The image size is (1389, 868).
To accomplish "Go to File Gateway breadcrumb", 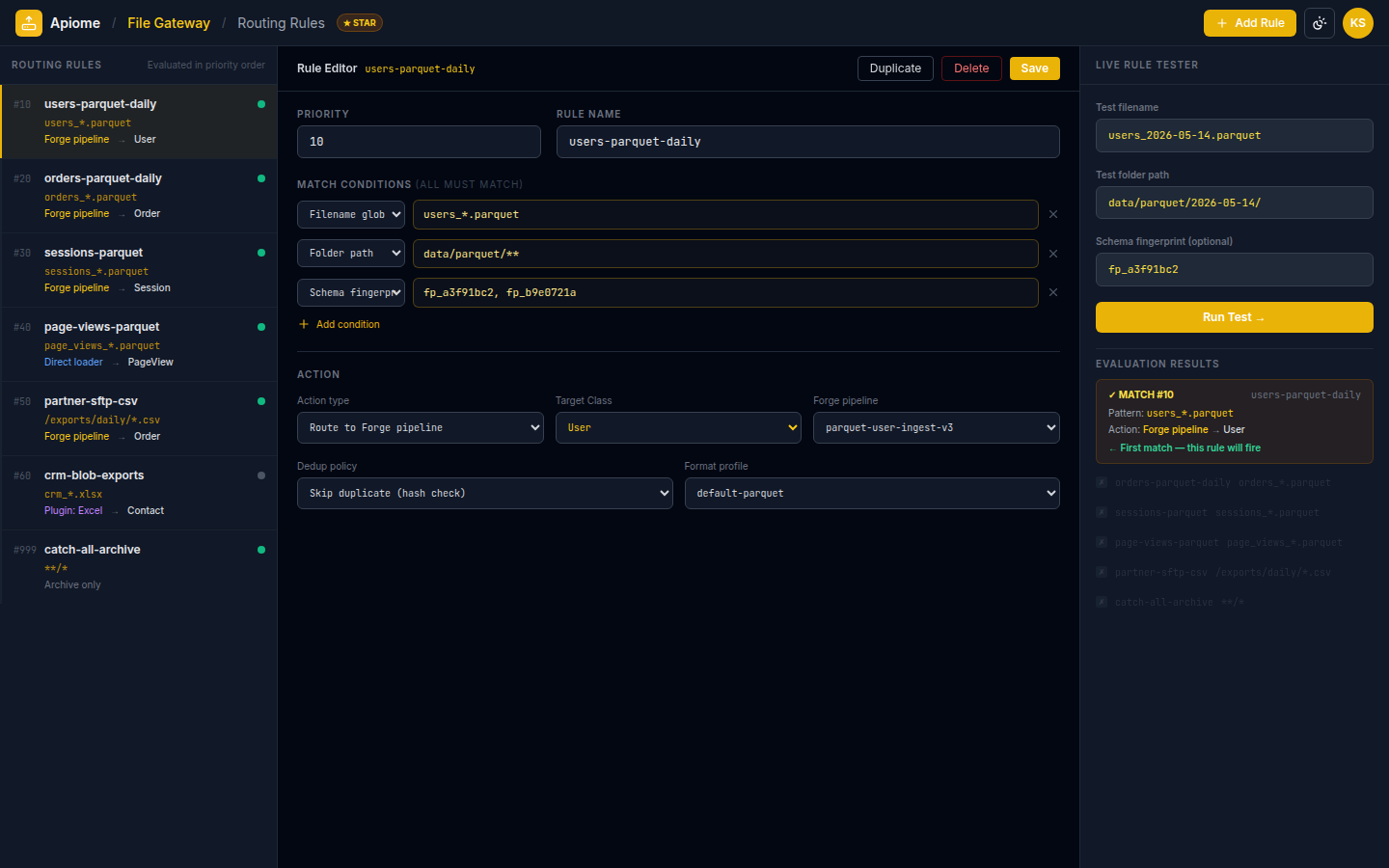I will tap(169, 23).
